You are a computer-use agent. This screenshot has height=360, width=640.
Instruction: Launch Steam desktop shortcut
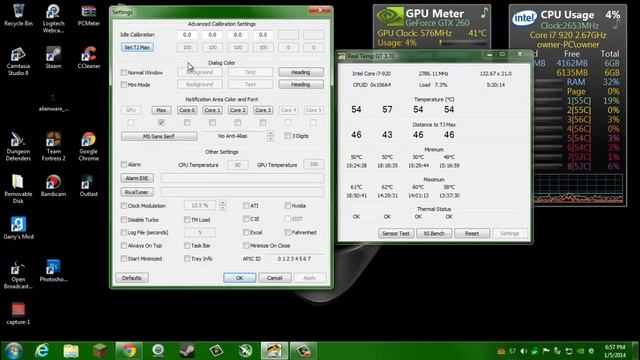(53, 58)
